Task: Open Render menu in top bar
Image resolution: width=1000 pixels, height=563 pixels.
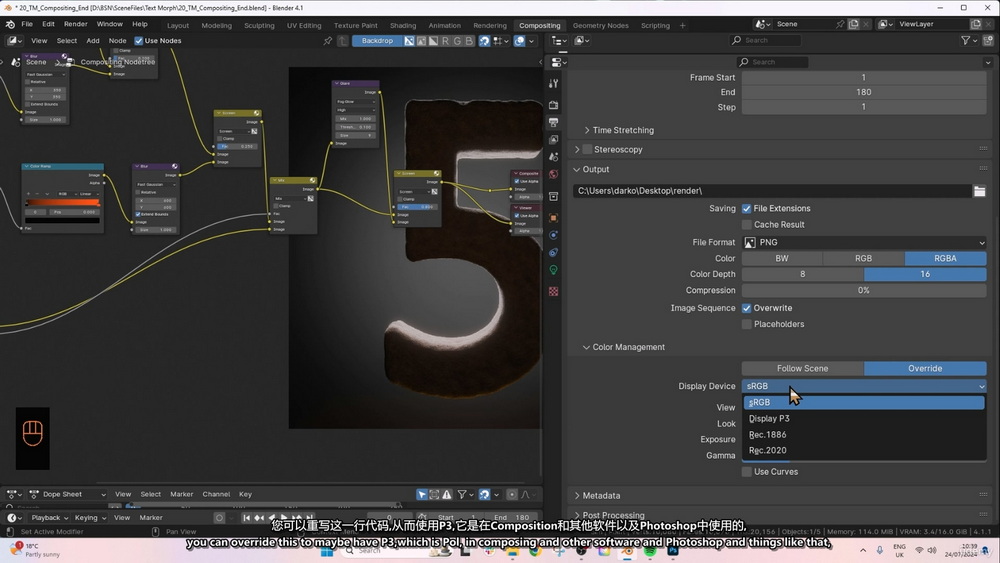Action: click(x=75, y=24)
